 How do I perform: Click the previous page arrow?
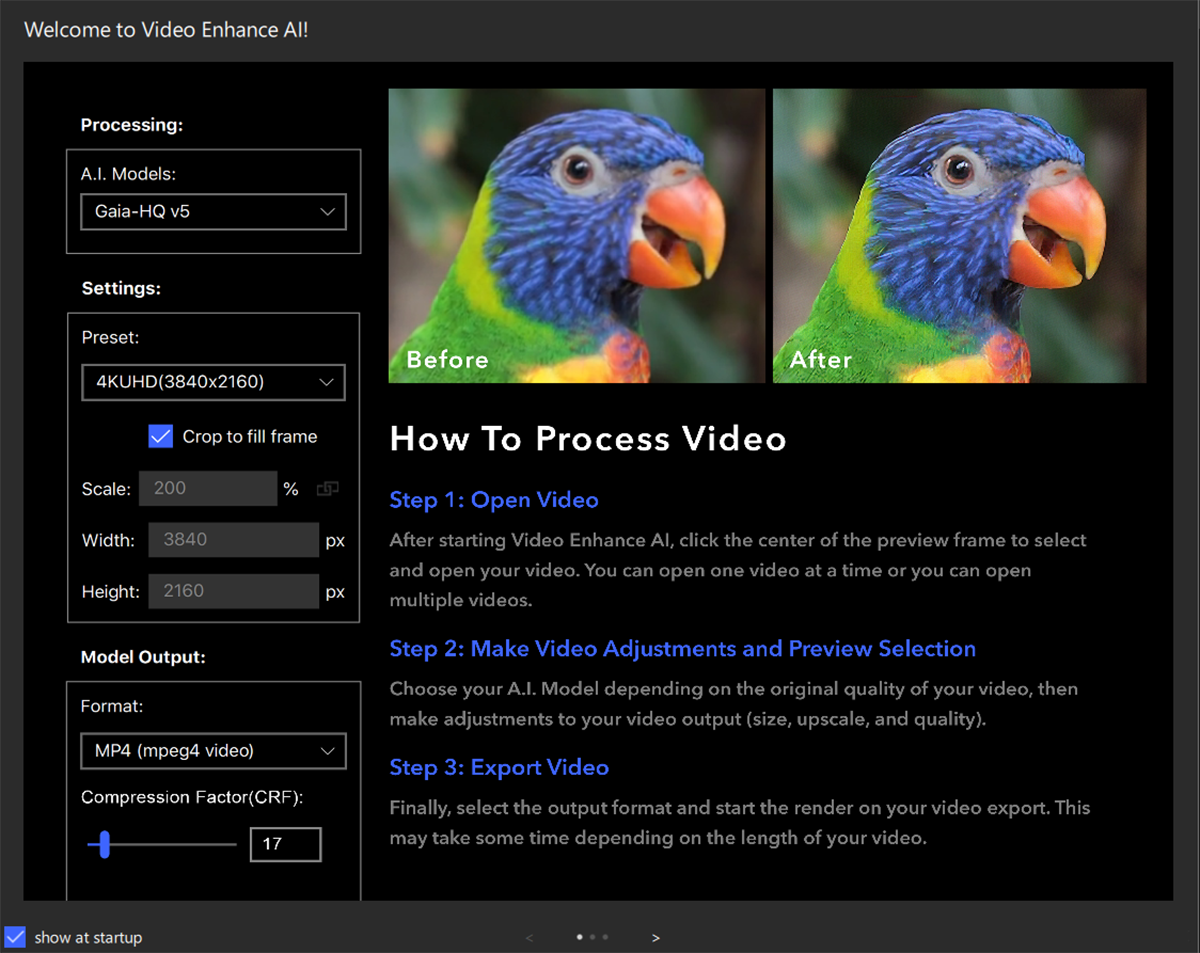(529, 938)
